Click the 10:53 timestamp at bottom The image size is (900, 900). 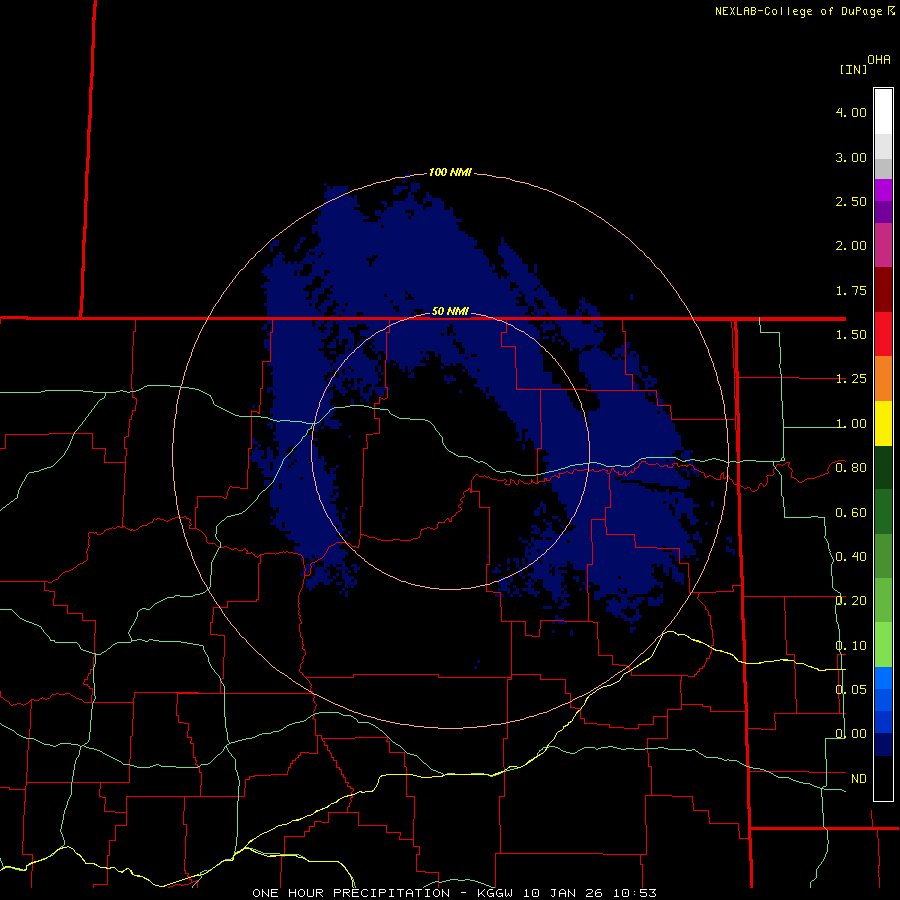[x=635, y=893]
